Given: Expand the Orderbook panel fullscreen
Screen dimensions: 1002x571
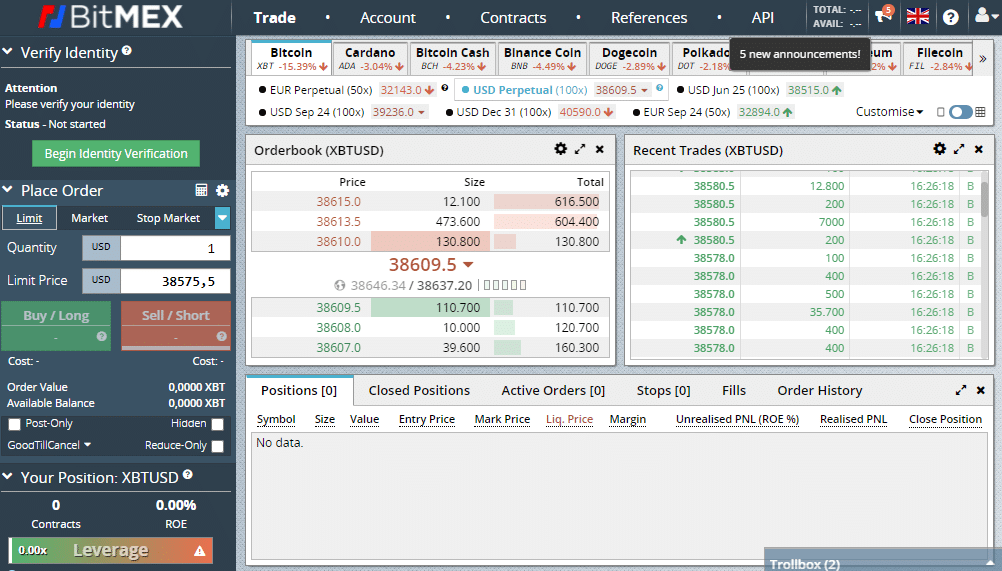Looking at the screenshot, I should click(x=580, y=149).
